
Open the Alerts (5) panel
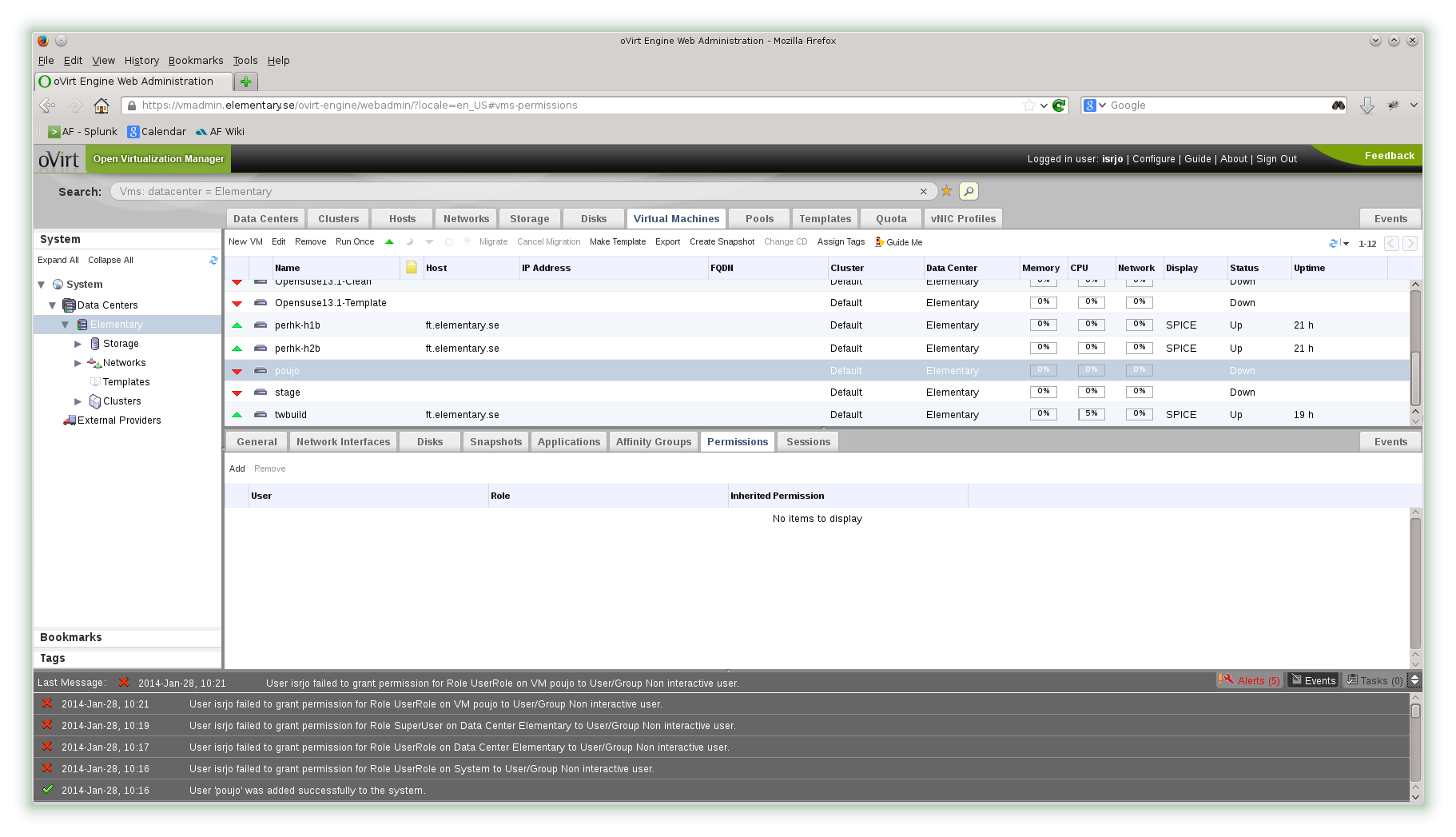tap(1251, 680)
